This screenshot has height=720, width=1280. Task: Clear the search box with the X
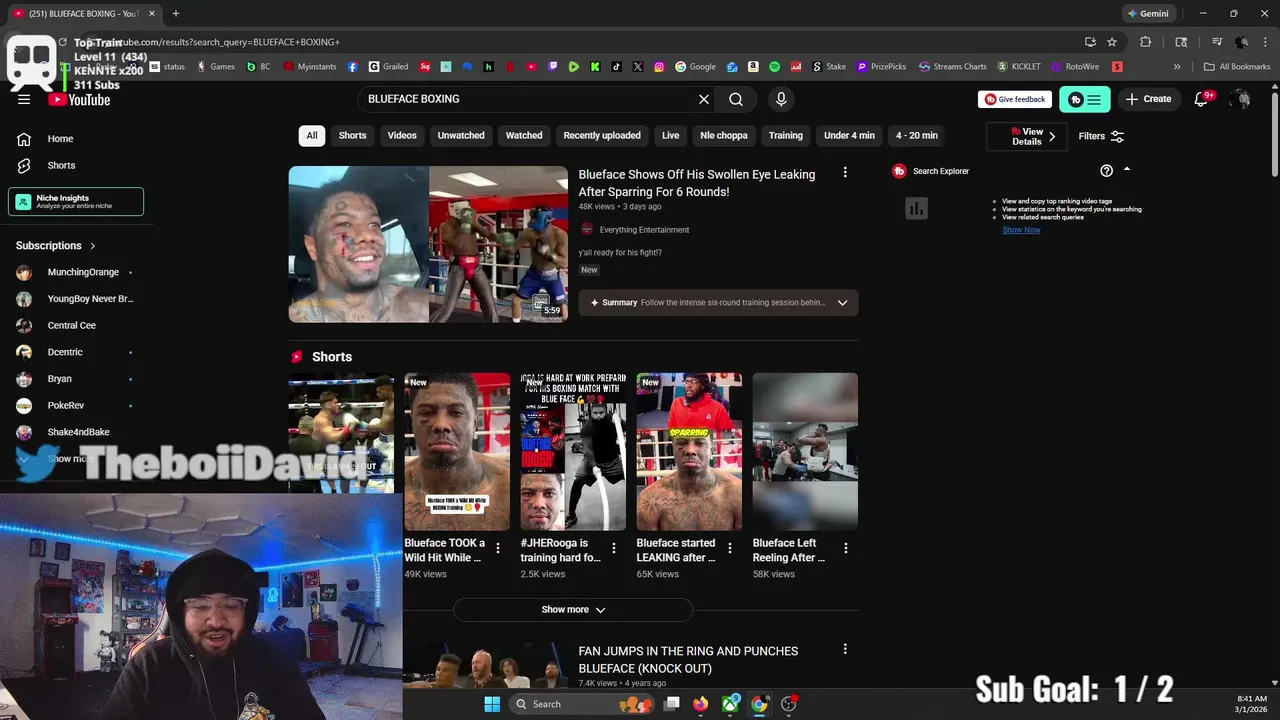pyautogui.click(x=704, y=99)
